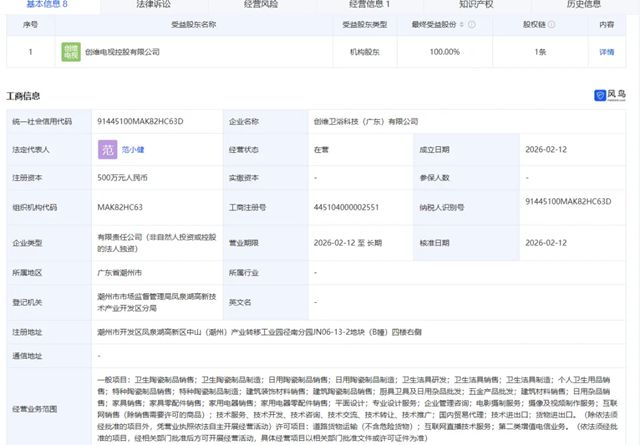Click 2026-02-12 至 长期 business term
The width and height of the screenshot is (640, 445).
(x=348, y=243)
